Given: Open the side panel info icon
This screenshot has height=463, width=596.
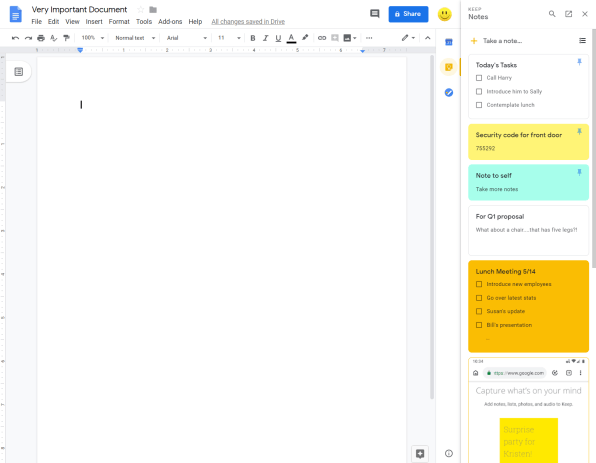Looking at the screenshot, I should tap(449, 453).
